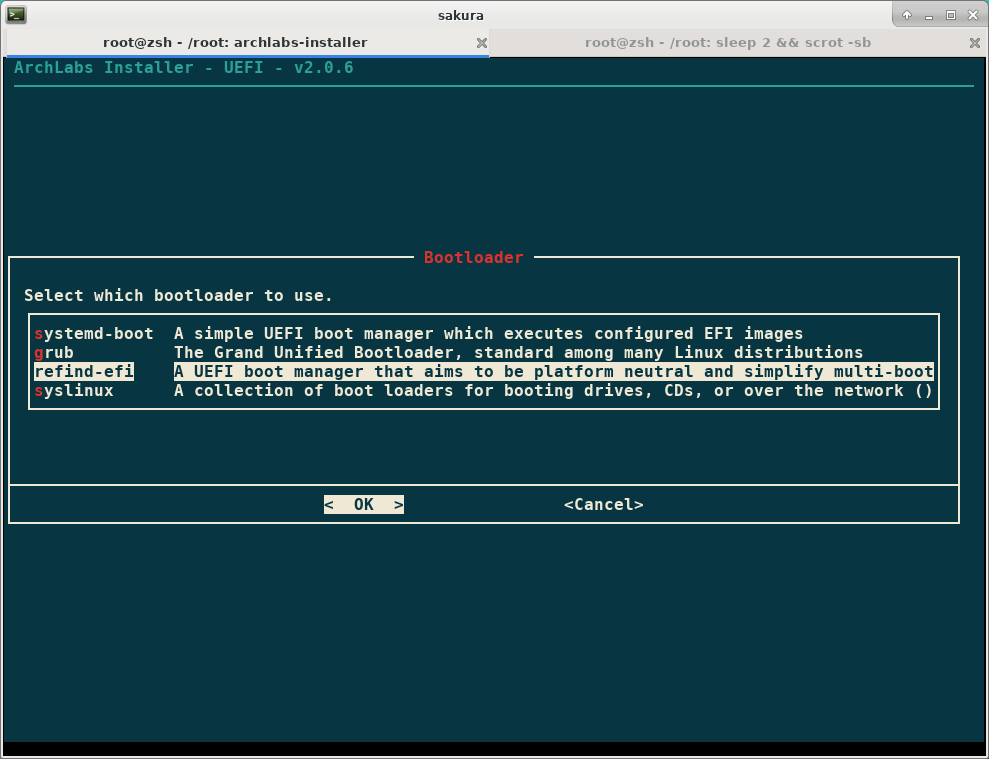Click the ArchLabs Installer - UEFI header text

(x=184, y=68)
